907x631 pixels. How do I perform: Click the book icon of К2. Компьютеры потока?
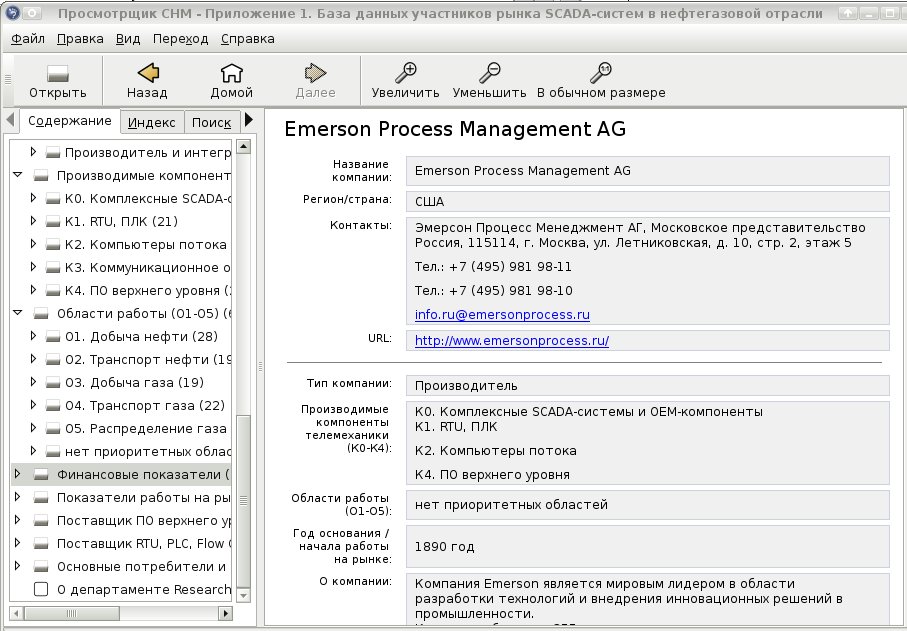click(53, 245)
